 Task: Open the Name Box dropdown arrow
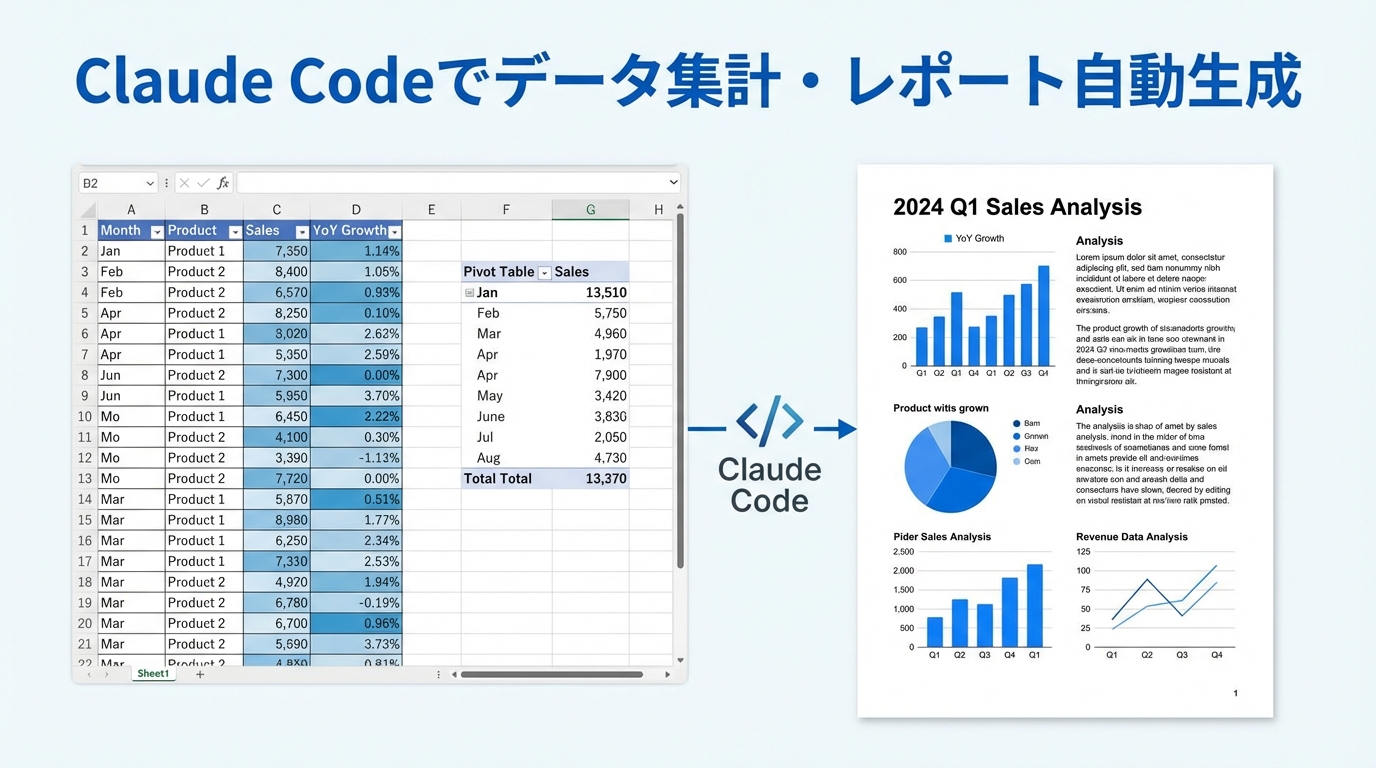tap(150, 183)
